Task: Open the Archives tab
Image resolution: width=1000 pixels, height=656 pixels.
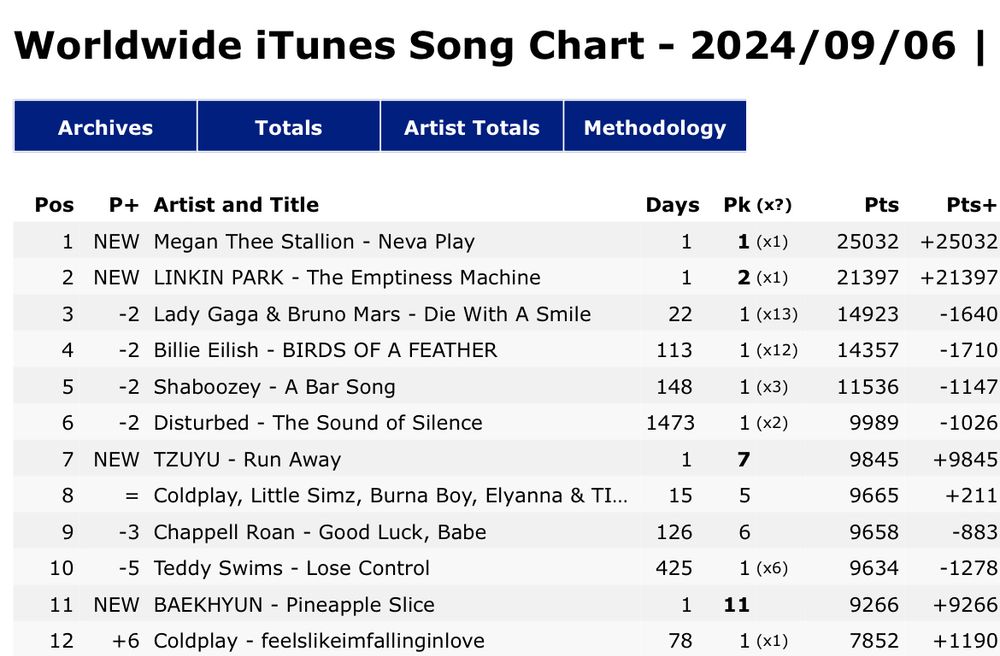Action: tap(105, 127)
